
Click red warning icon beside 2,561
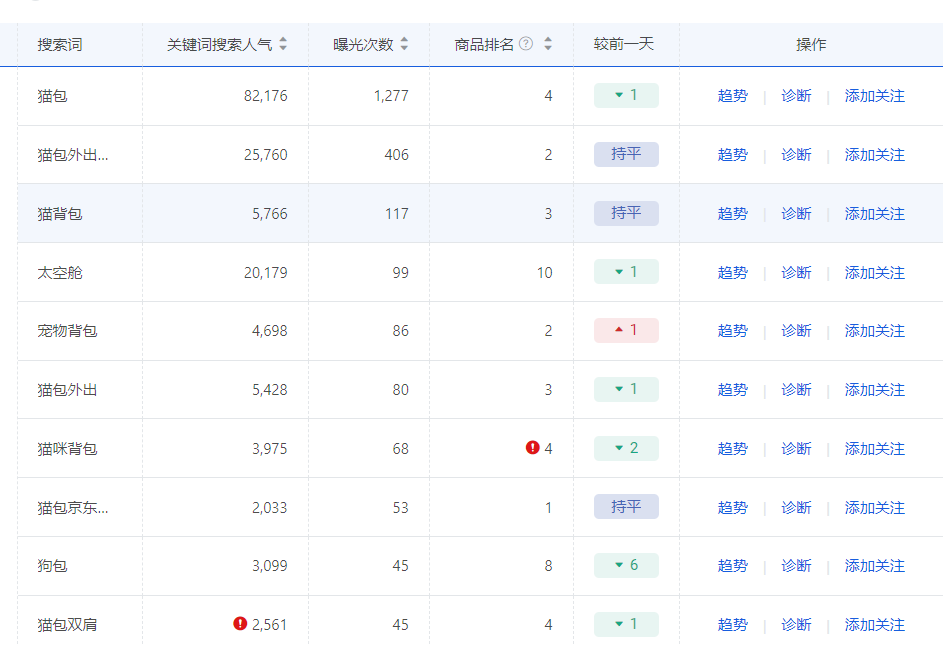point(240,624)
